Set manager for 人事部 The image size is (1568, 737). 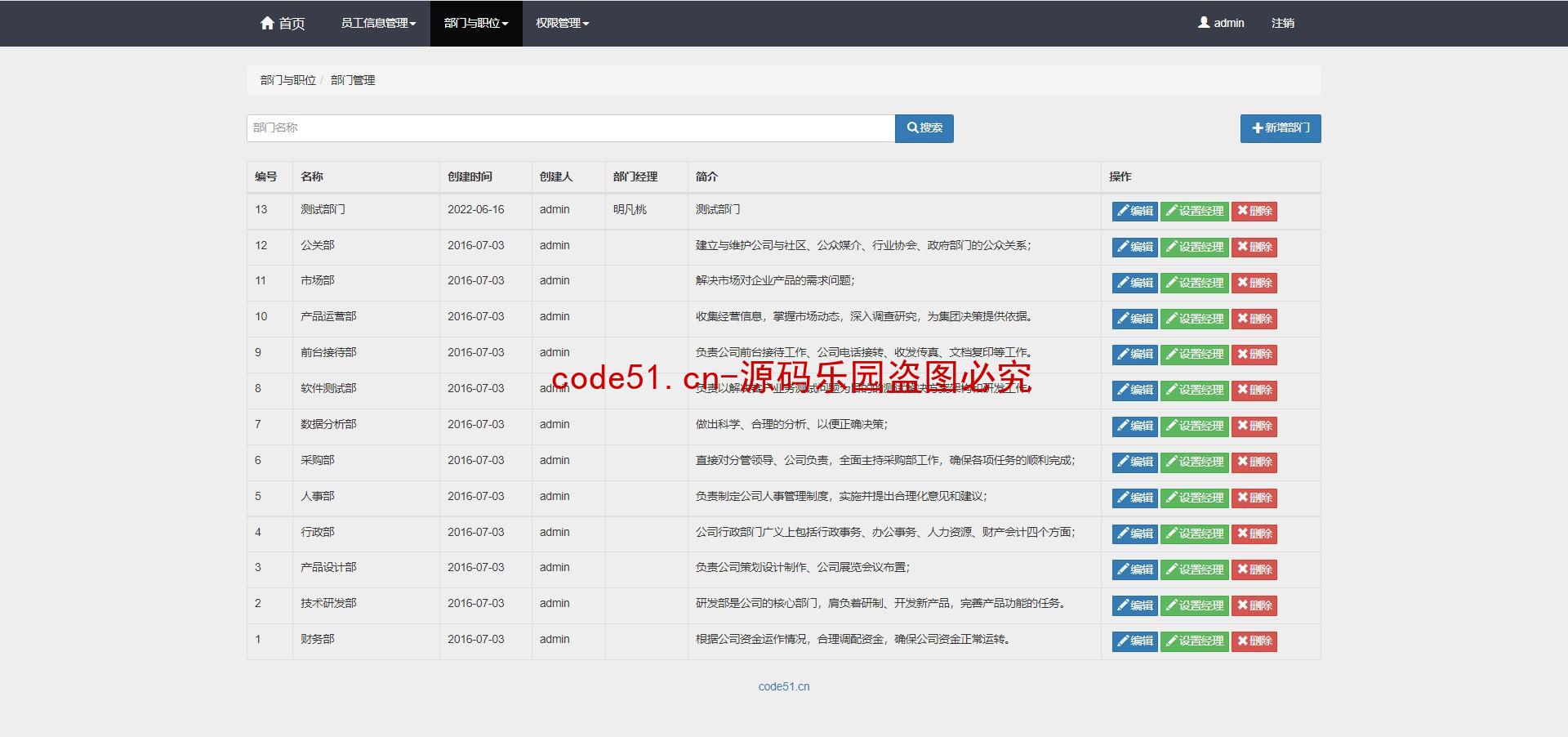pos(1195,498)
